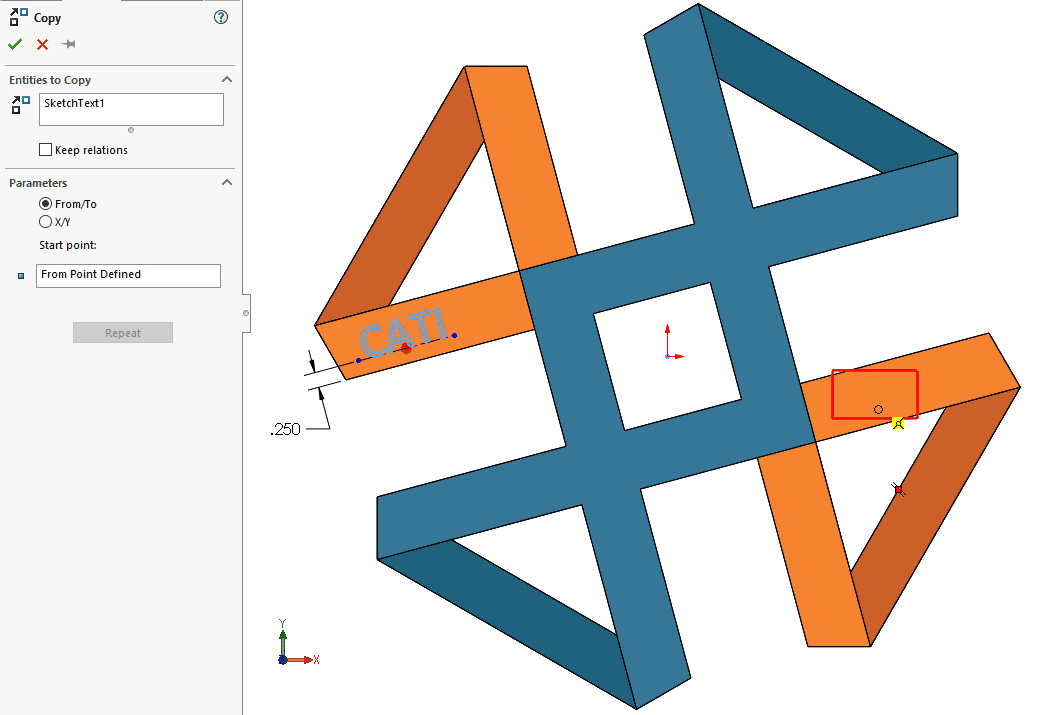Open the Help question mark icon
1048x715 pixels.
click(220, 17)
